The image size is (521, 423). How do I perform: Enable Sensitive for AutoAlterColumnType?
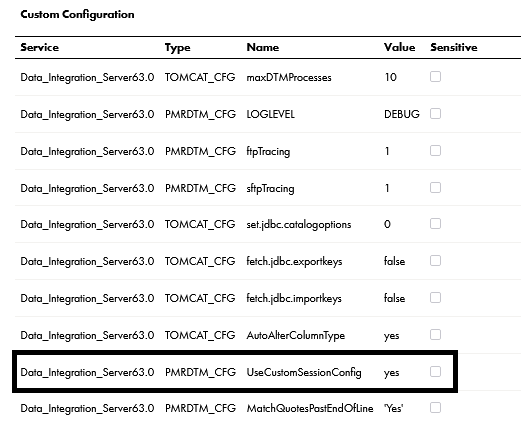435,335
